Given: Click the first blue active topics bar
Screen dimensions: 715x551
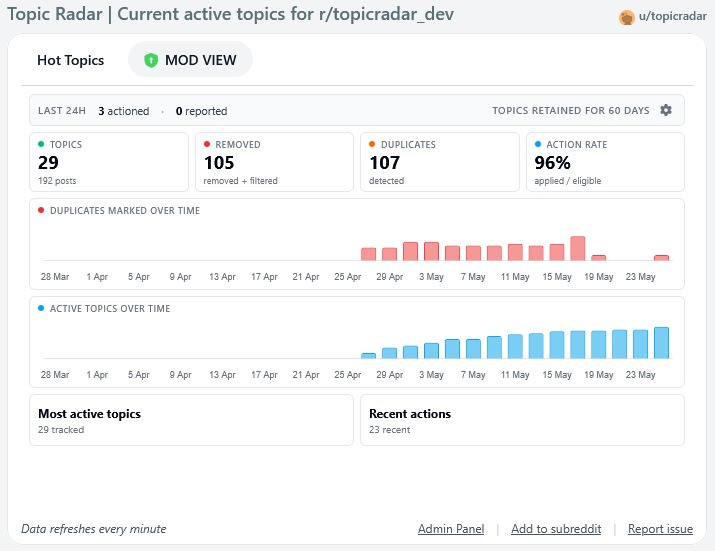Looking at the screenshot, I should tap(368, 356).
